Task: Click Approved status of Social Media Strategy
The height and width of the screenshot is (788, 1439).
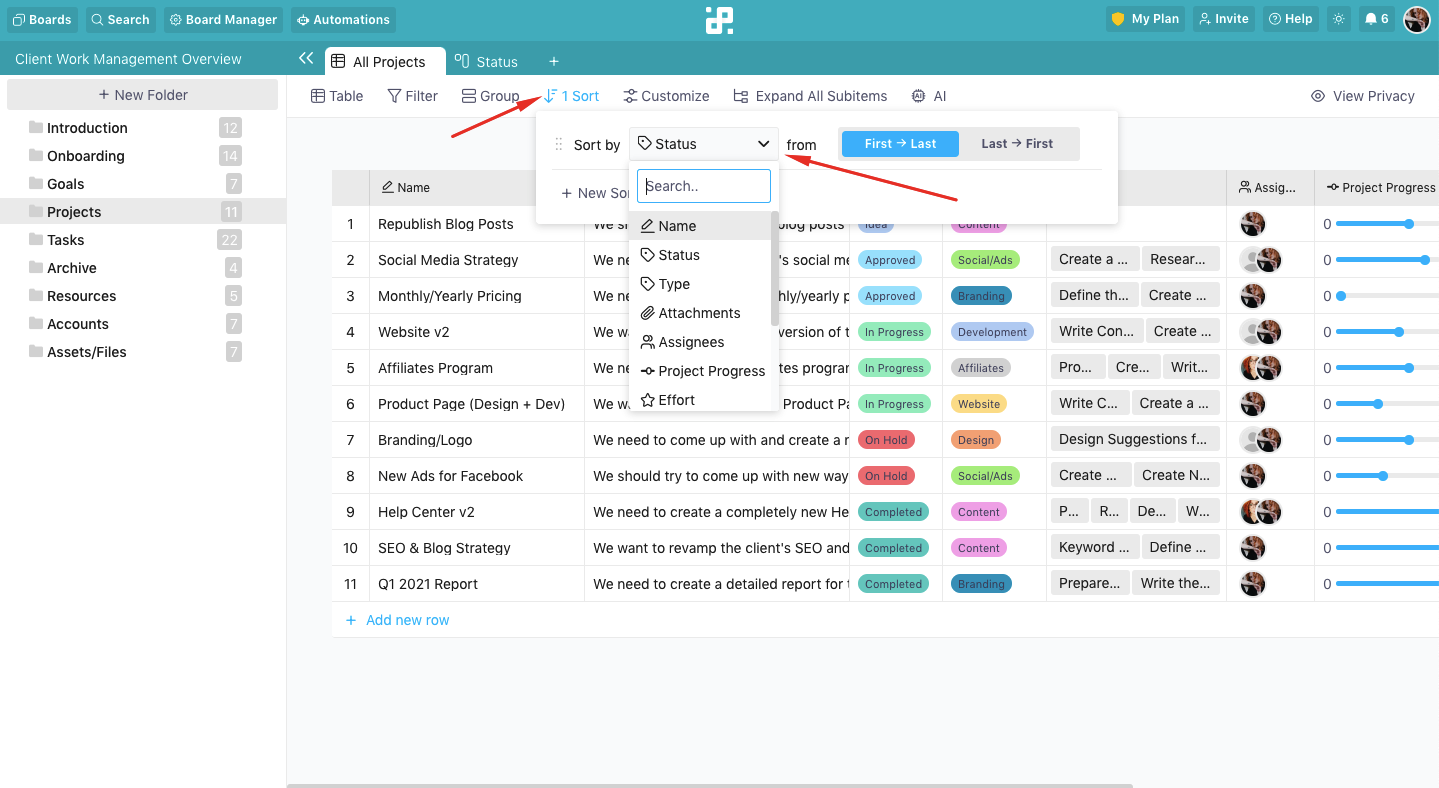Action: [x=890, y=260]
